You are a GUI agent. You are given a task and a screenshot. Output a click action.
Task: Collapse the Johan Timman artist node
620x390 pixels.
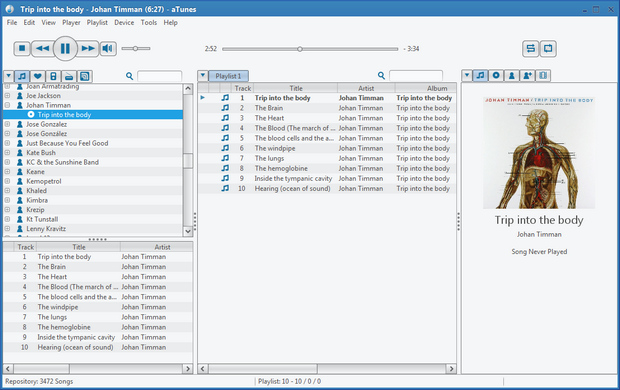coord(7,105)
